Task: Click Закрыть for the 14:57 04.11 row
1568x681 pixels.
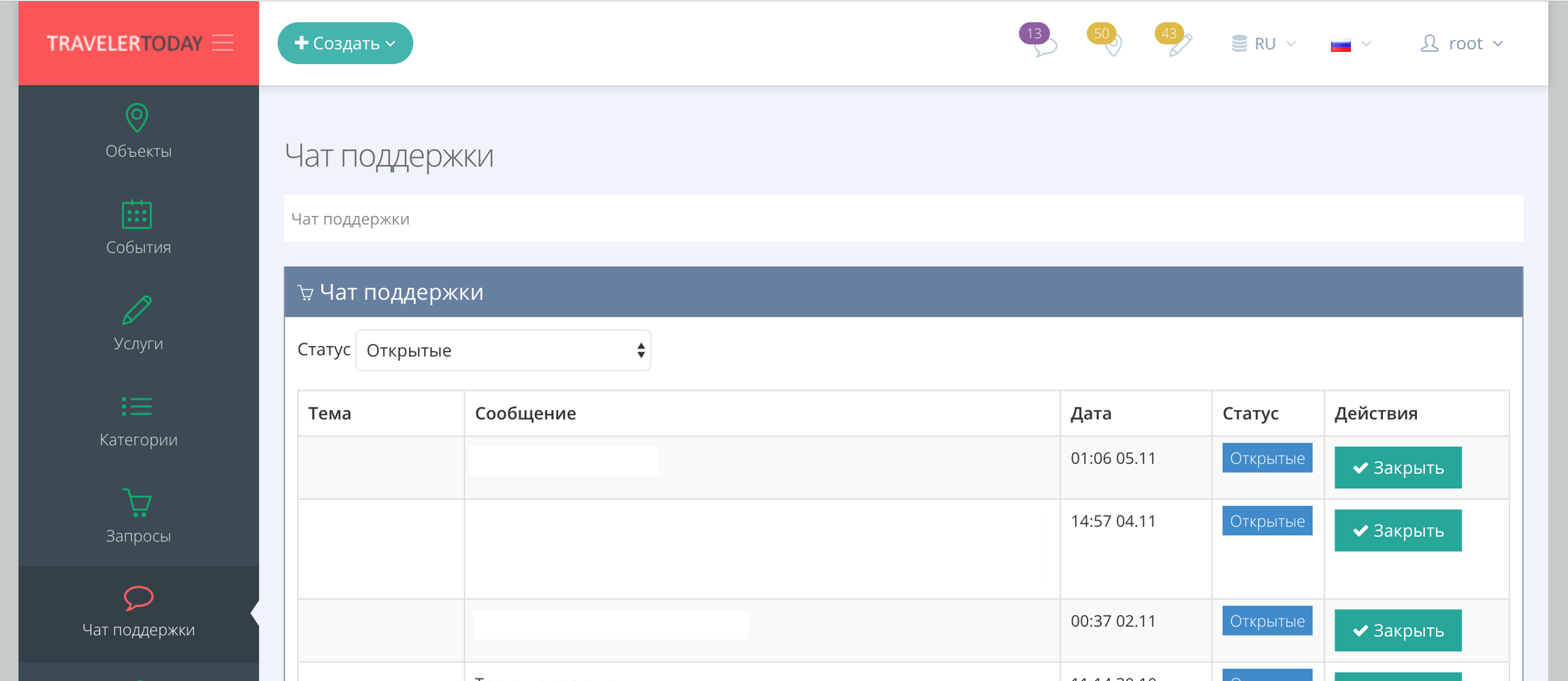Action: [1398, 530]
